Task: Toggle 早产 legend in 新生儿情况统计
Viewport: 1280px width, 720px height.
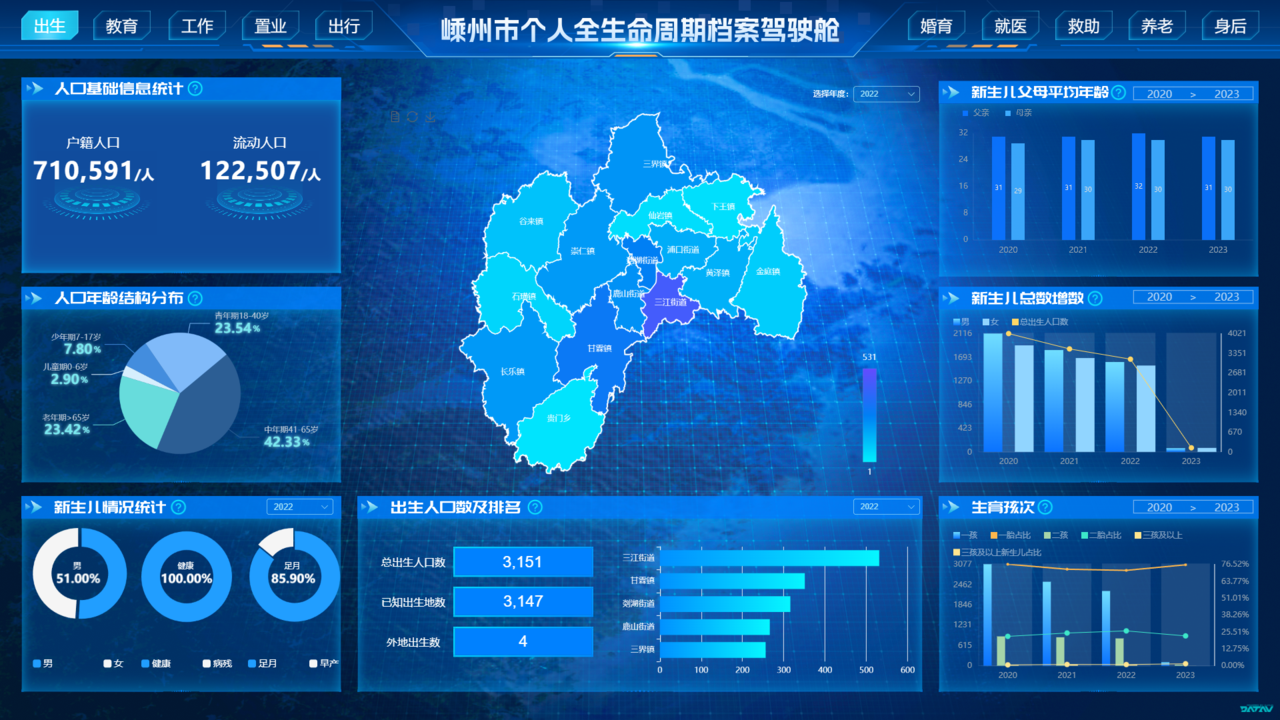Action: click(x=324, y=663)
